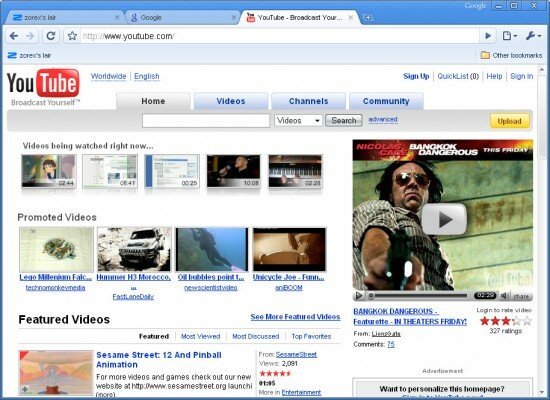Open the Unicycle Joe promoted thumbnail
Screen dimensions: 550x400
coord(289,249)
